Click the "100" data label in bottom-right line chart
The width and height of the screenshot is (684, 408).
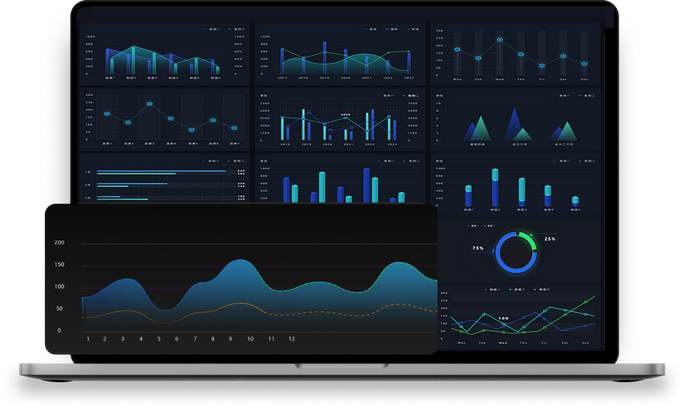(504, 318)
